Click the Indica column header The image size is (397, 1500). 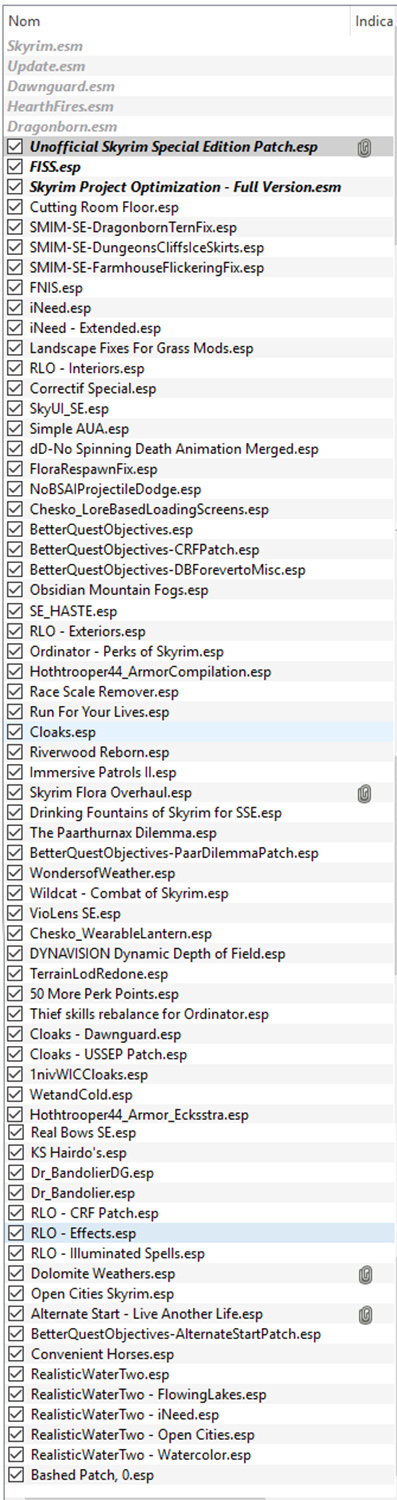(x=374, y=20)
